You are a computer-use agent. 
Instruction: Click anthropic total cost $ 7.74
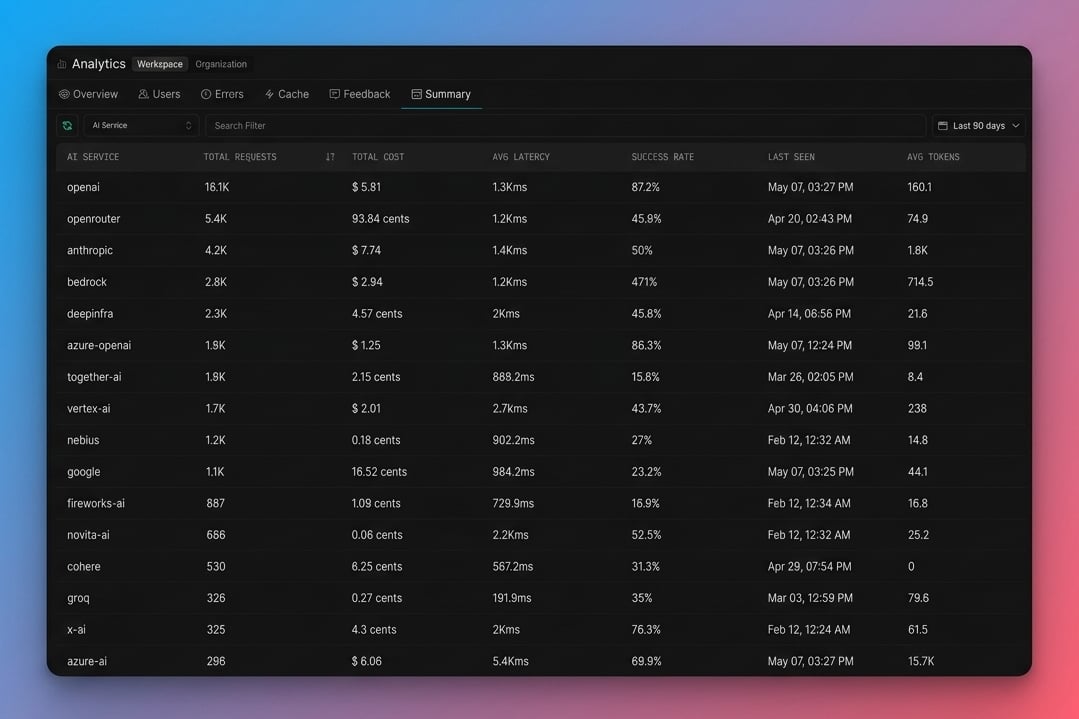tap(366, 250)
